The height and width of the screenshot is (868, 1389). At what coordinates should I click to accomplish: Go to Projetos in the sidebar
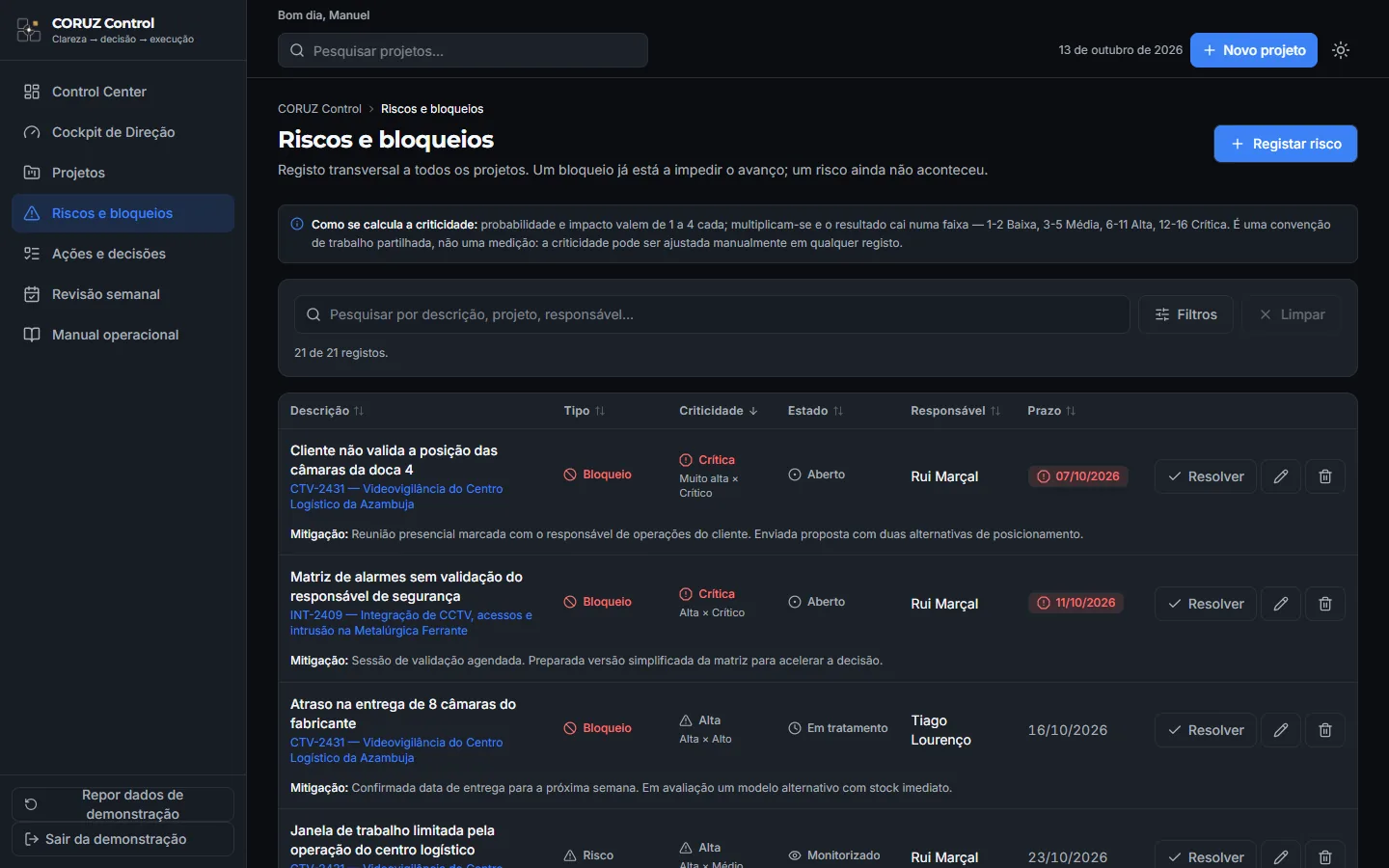[123, 173]
